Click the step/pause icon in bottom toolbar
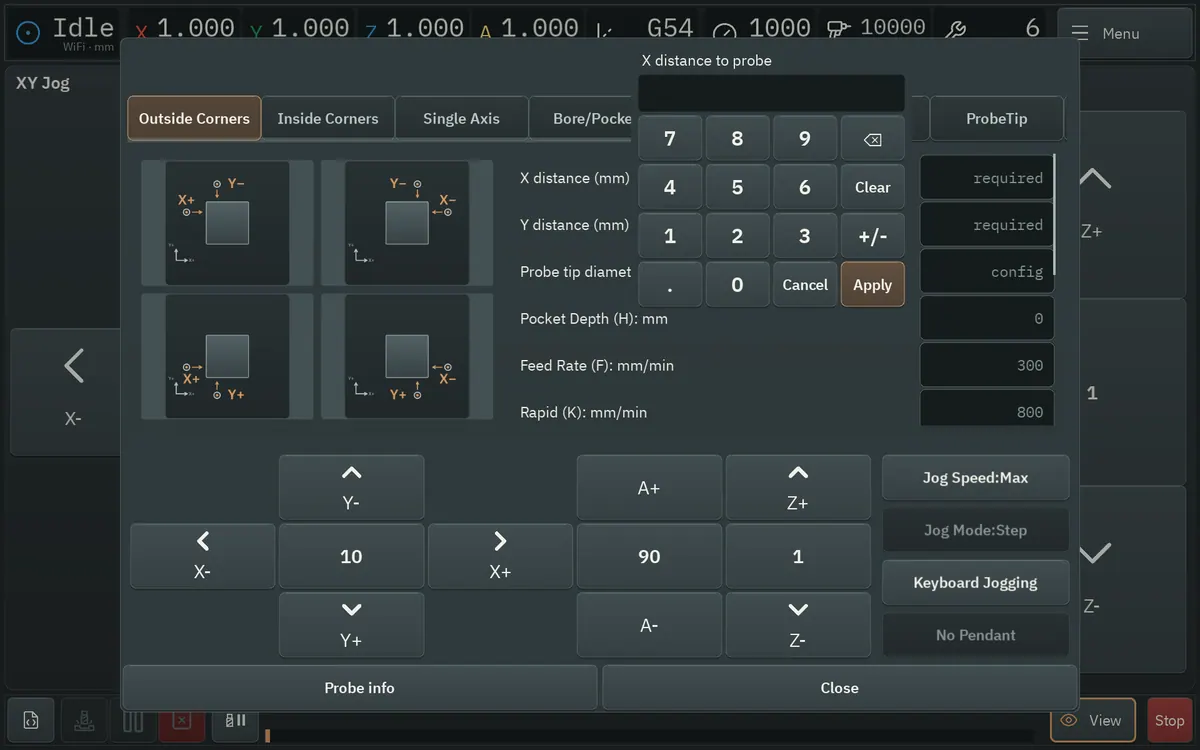Image resolution: width=1200 pixels, height=750 pixels. point(235,720)
